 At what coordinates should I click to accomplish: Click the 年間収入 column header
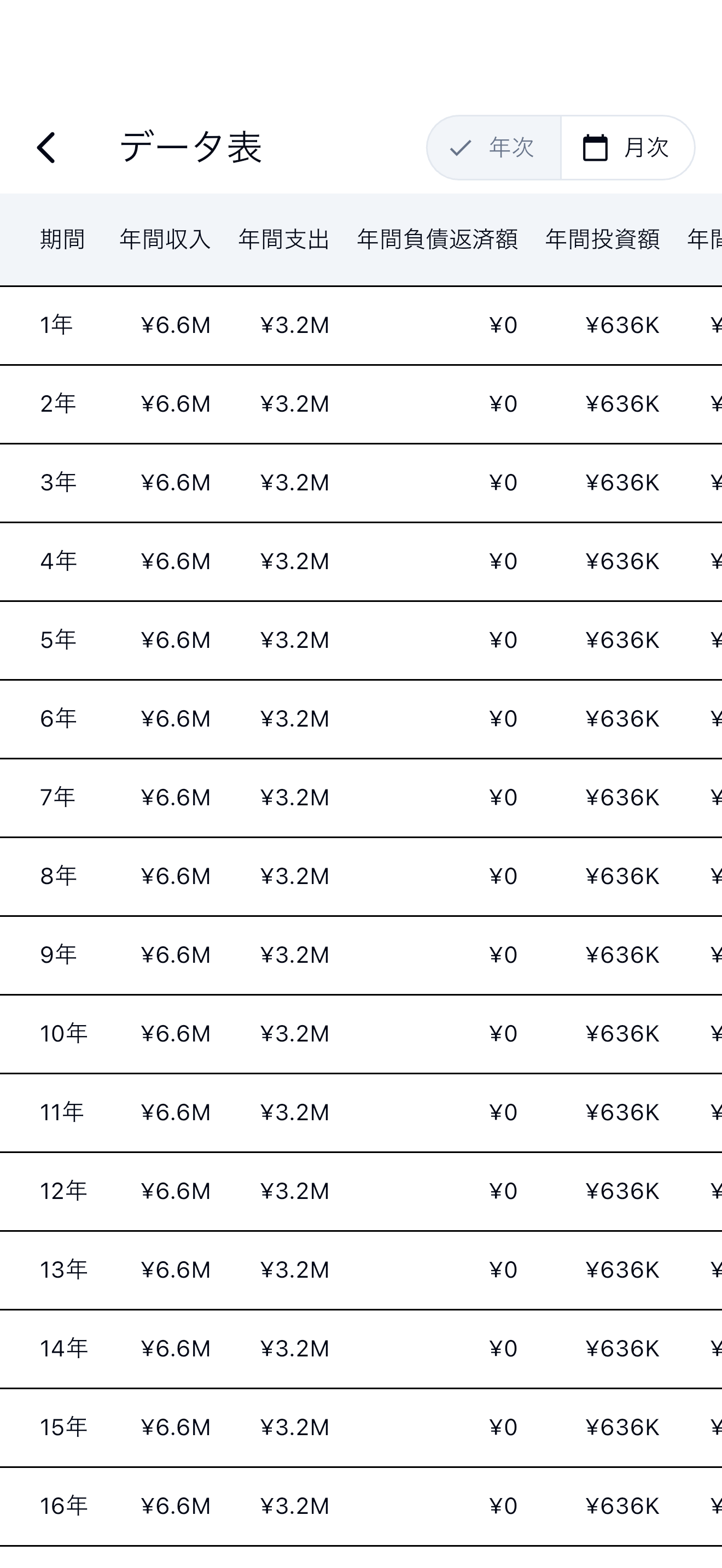click(x=165, y=239)
